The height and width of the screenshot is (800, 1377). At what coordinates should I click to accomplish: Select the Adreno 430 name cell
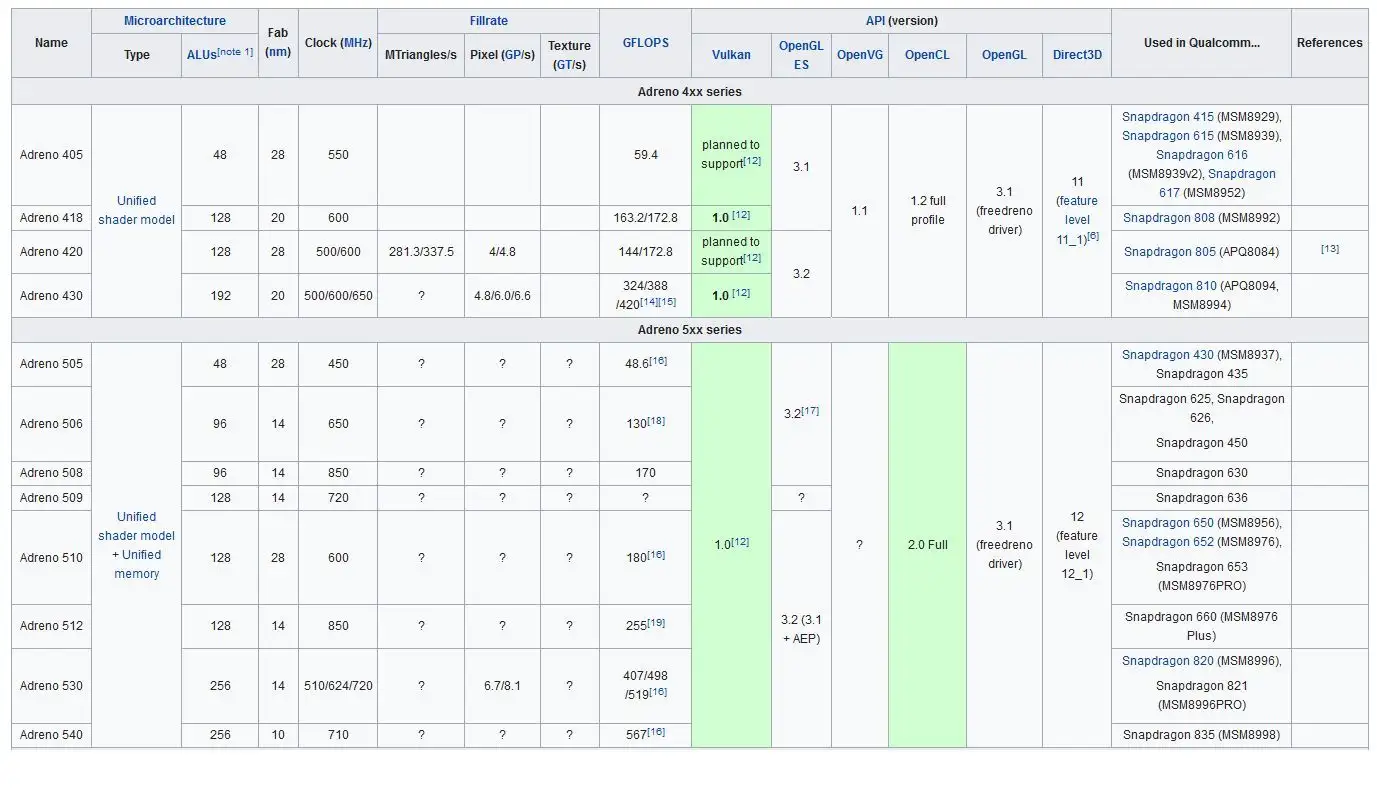pyautogui.click(x=51, y=296)
